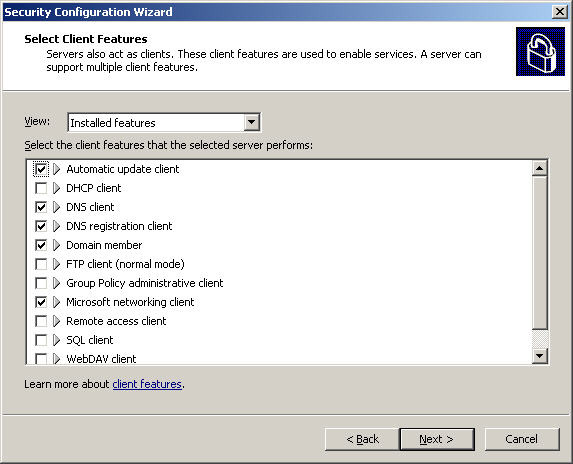Viewport: 573px width, 464px height.
Task: Click the features list scrollbar thumb
Action: pos(539,252)
